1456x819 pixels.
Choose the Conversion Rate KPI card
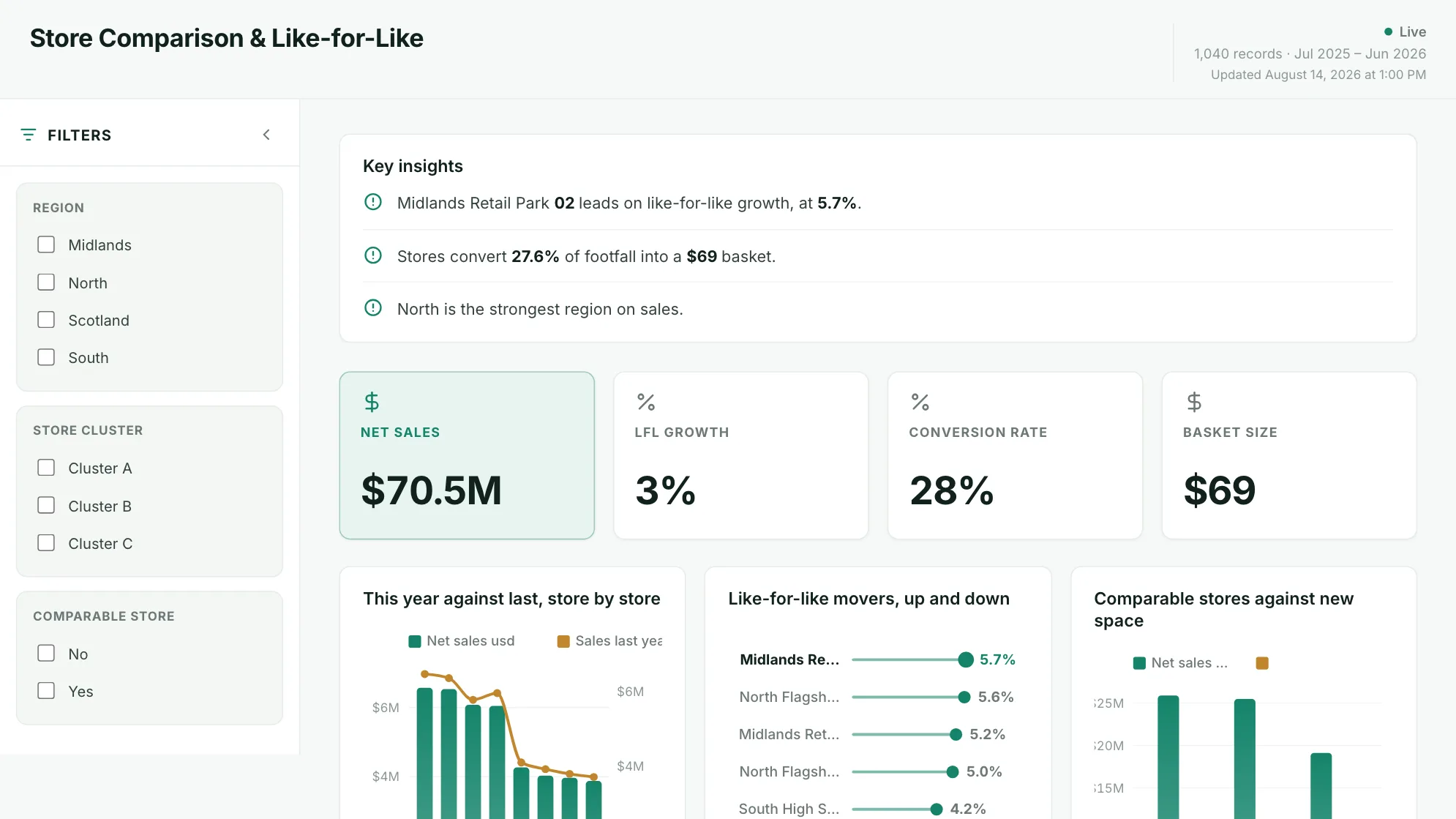tap(1015, 455)
